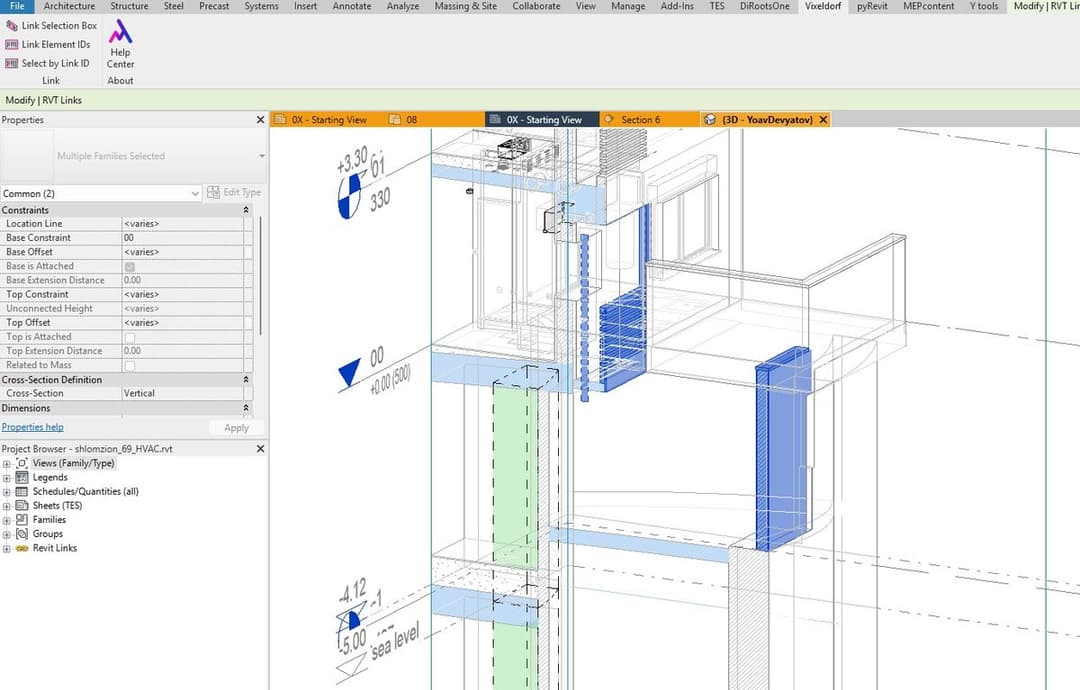Screen dimensions: 1080x690
Task: Open the Common (2) filter dropdown
Action: [101, 194]
